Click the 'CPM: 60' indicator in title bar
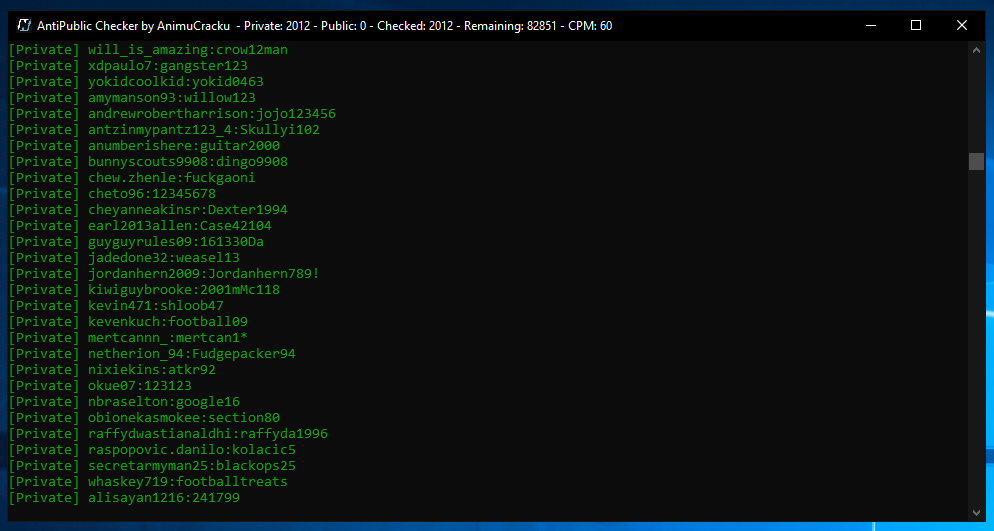The image size is (994, 531). click(x=590, y=26)
